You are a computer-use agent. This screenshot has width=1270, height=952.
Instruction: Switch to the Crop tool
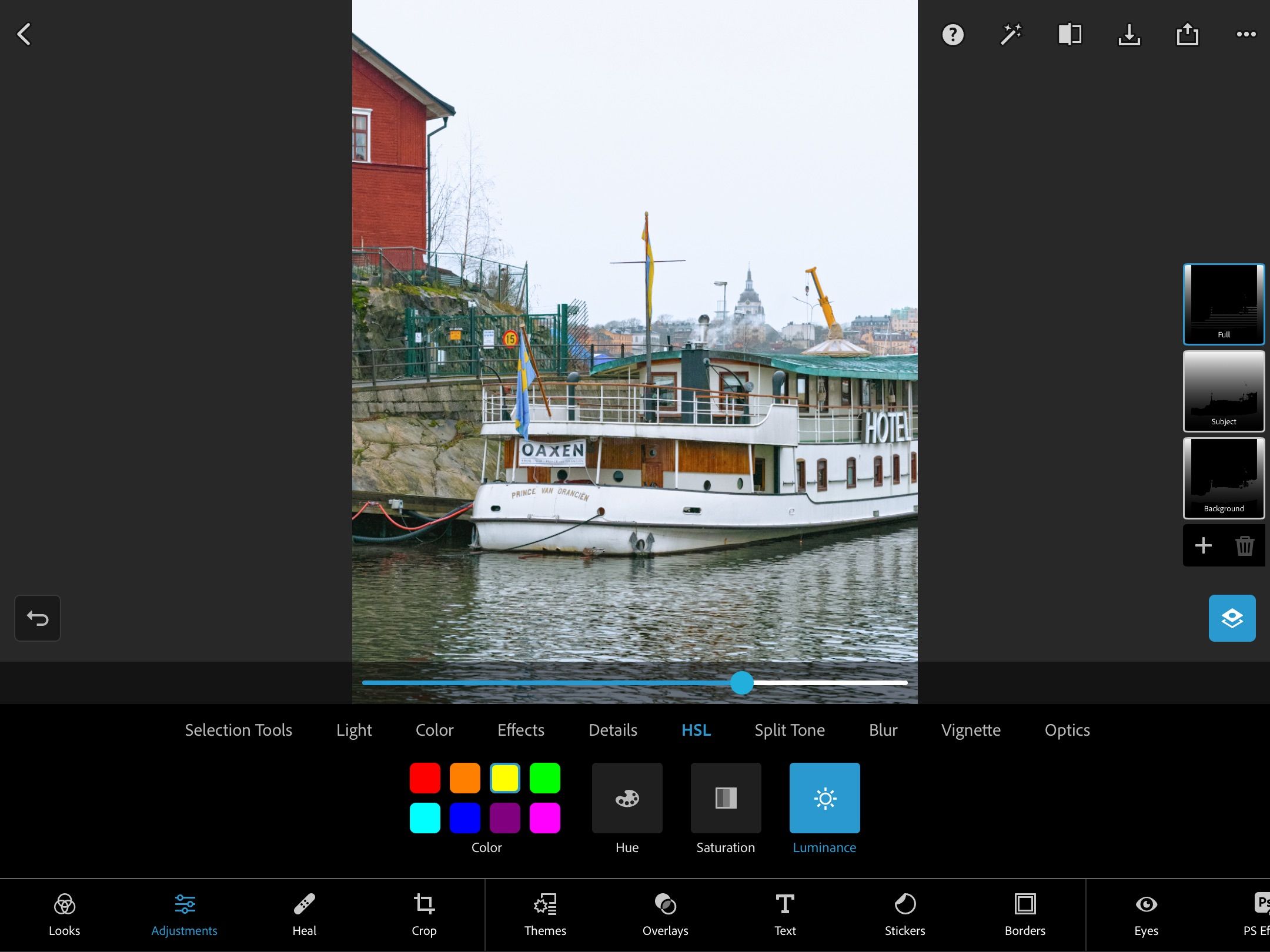click(x=424, y=914)
